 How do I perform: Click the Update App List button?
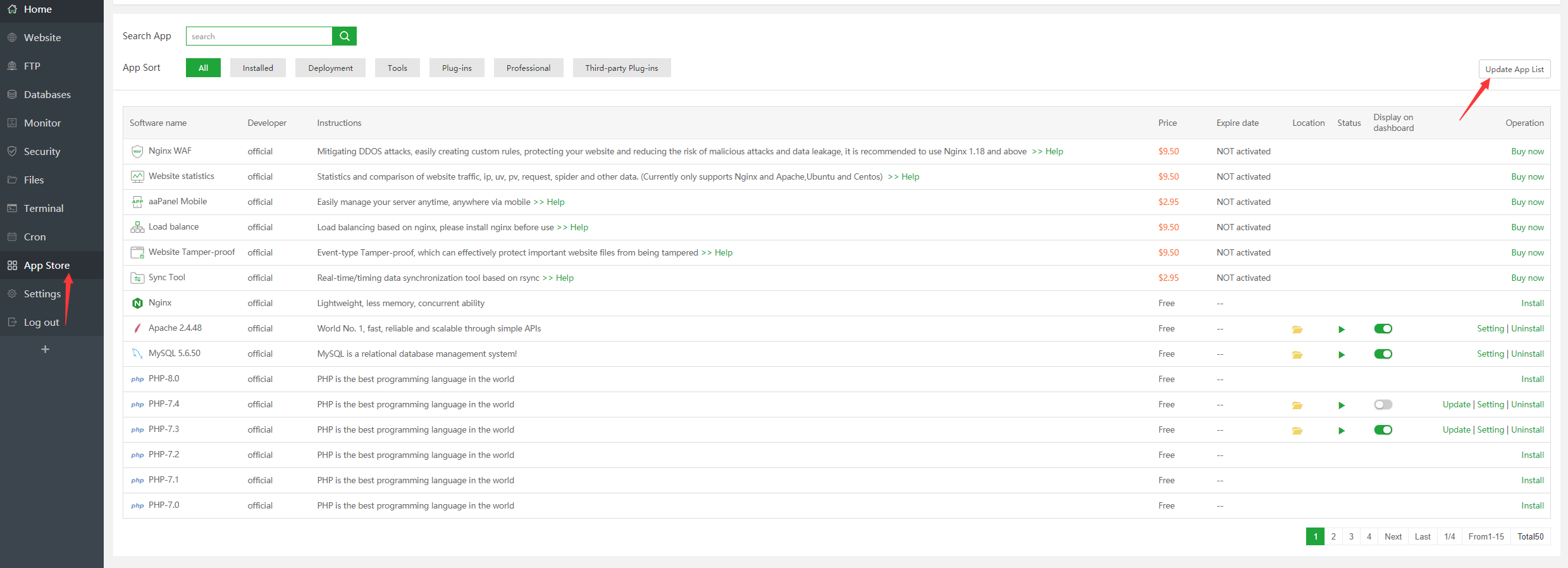1514,69
